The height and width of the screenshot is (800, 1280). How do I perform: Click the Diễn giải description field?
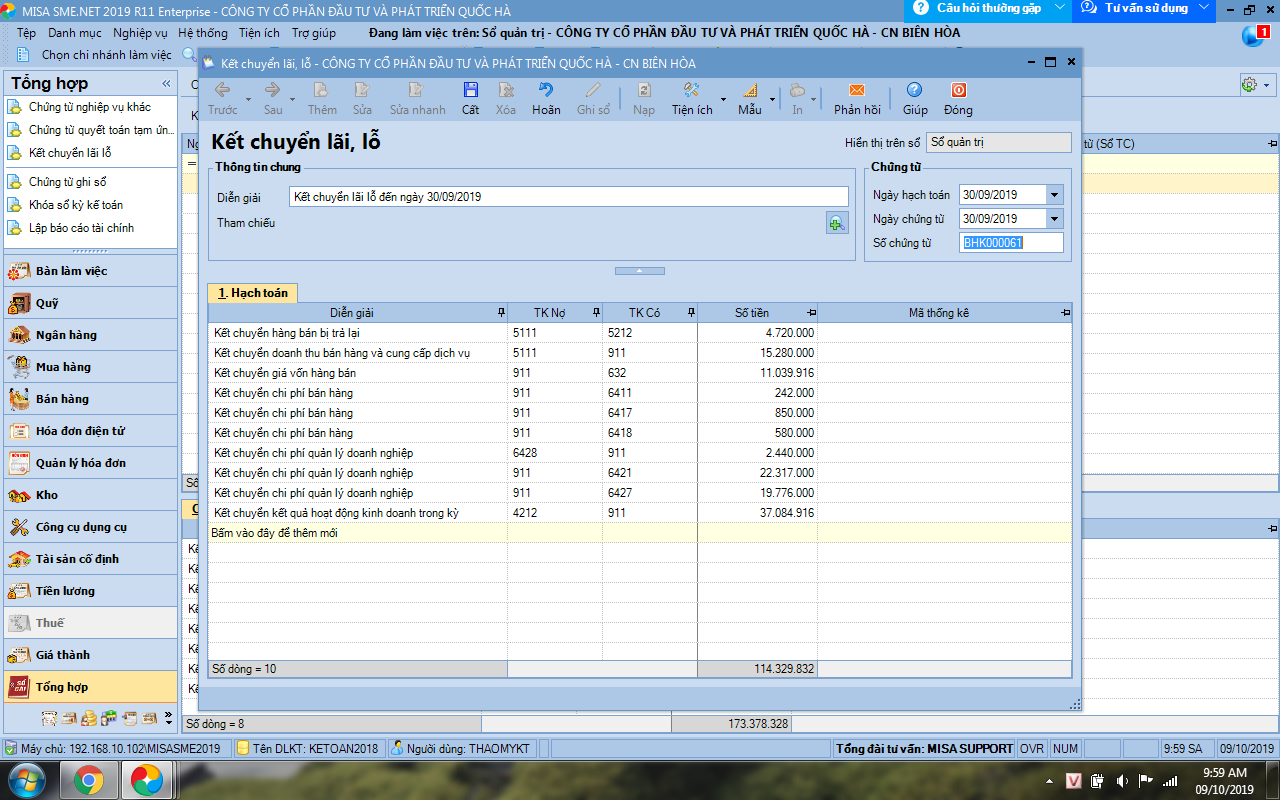(569, 197)
